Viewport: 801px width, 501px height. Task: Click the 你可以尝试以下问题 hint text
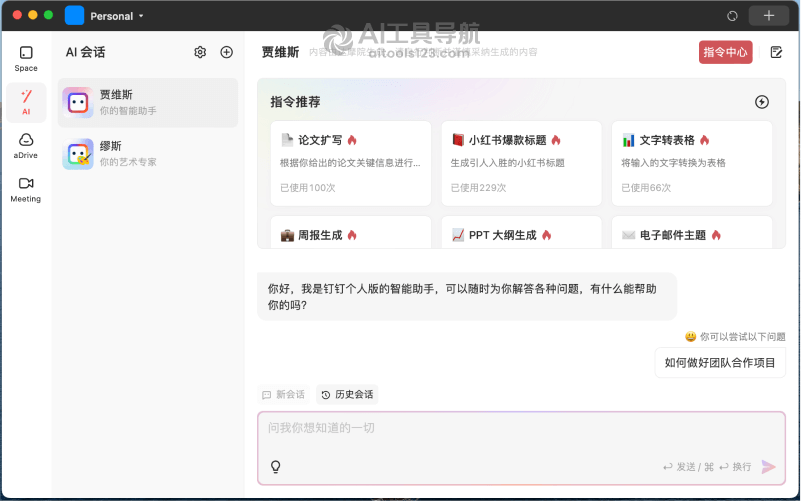tap(742, 337)
